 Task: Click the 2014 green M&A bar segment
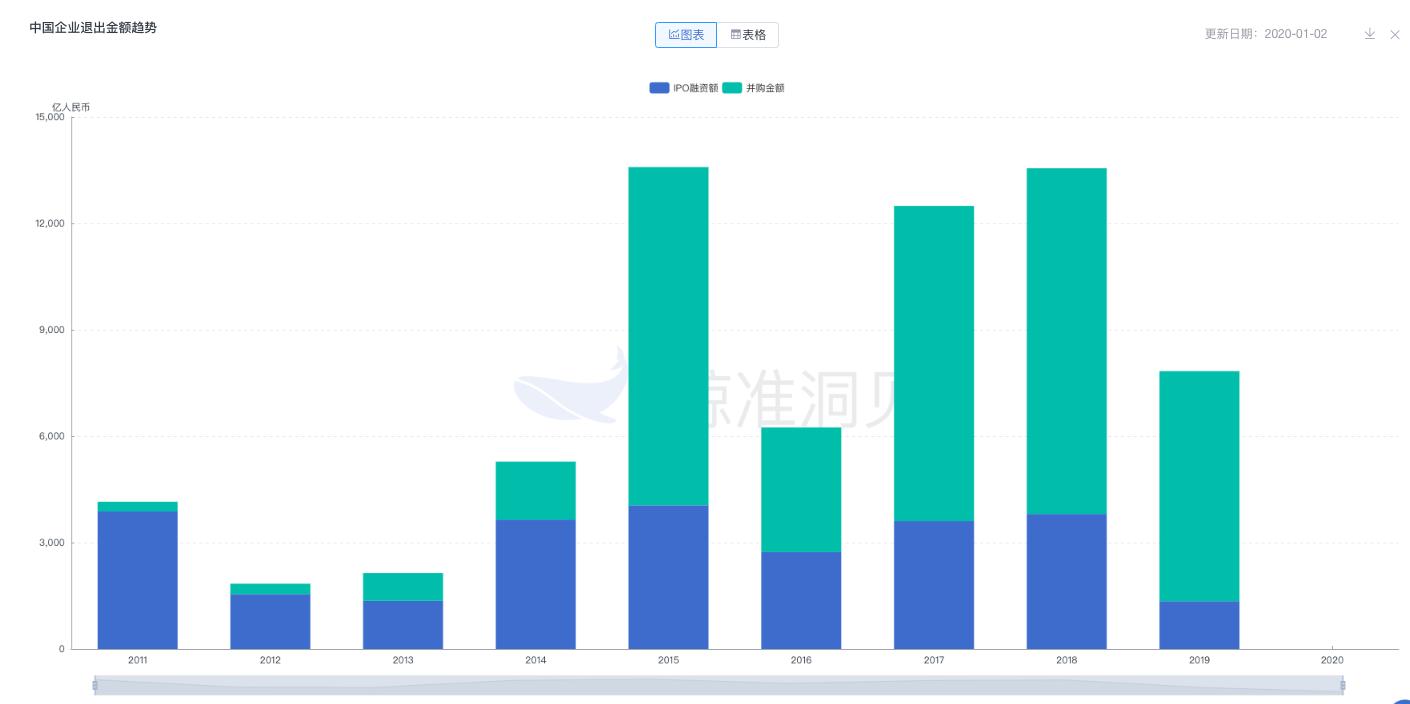[536, 491]
